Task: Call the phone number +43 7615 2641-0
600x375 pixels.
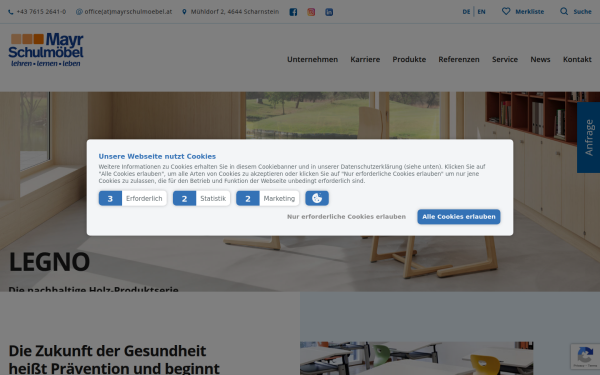Action: click(41, 12)
